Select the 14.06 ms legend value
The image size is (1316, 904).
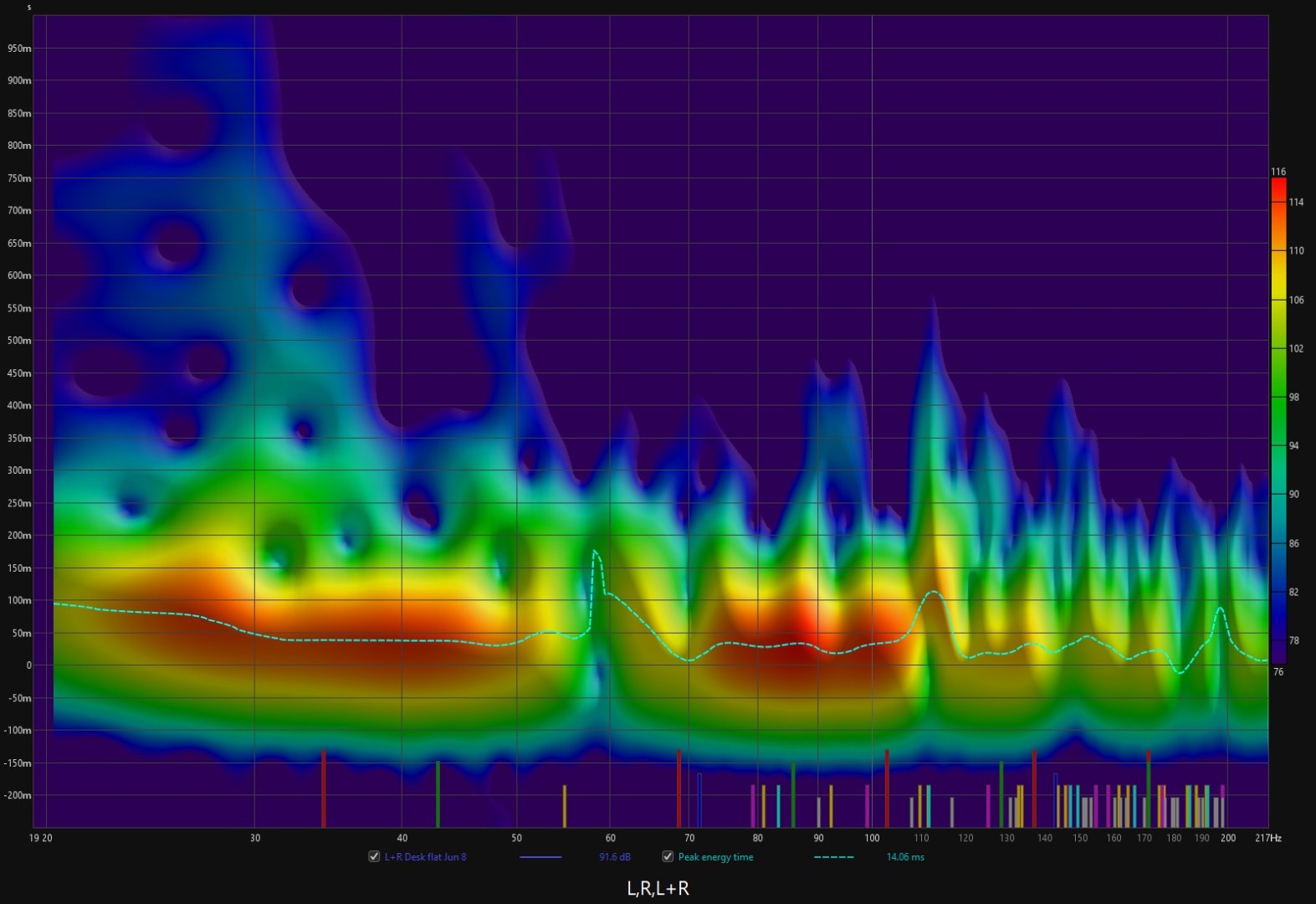[x=905, y=857]
